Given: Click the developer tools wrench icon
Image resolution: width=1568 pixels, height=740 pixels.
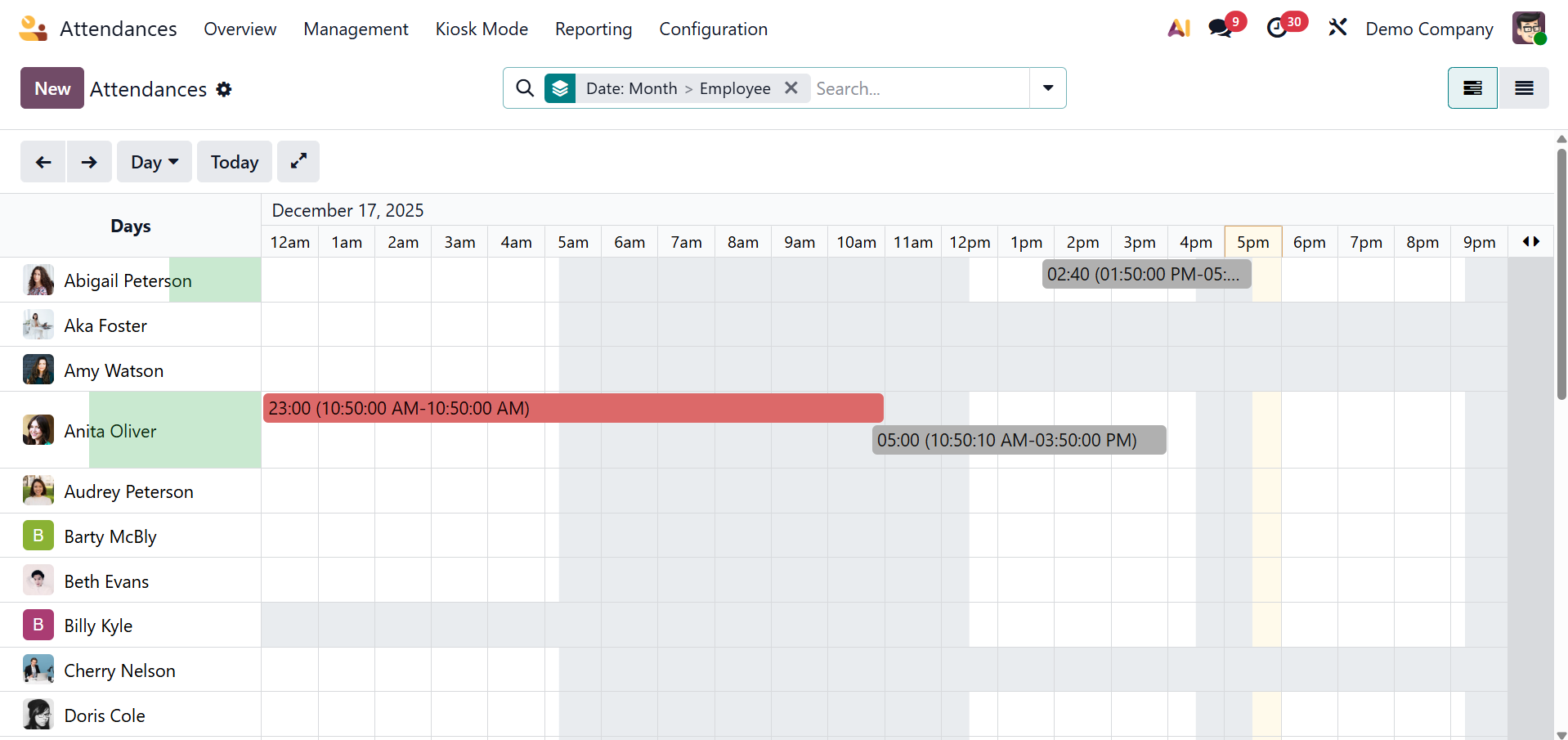Looking at the screenshot, I should 1337,29.
